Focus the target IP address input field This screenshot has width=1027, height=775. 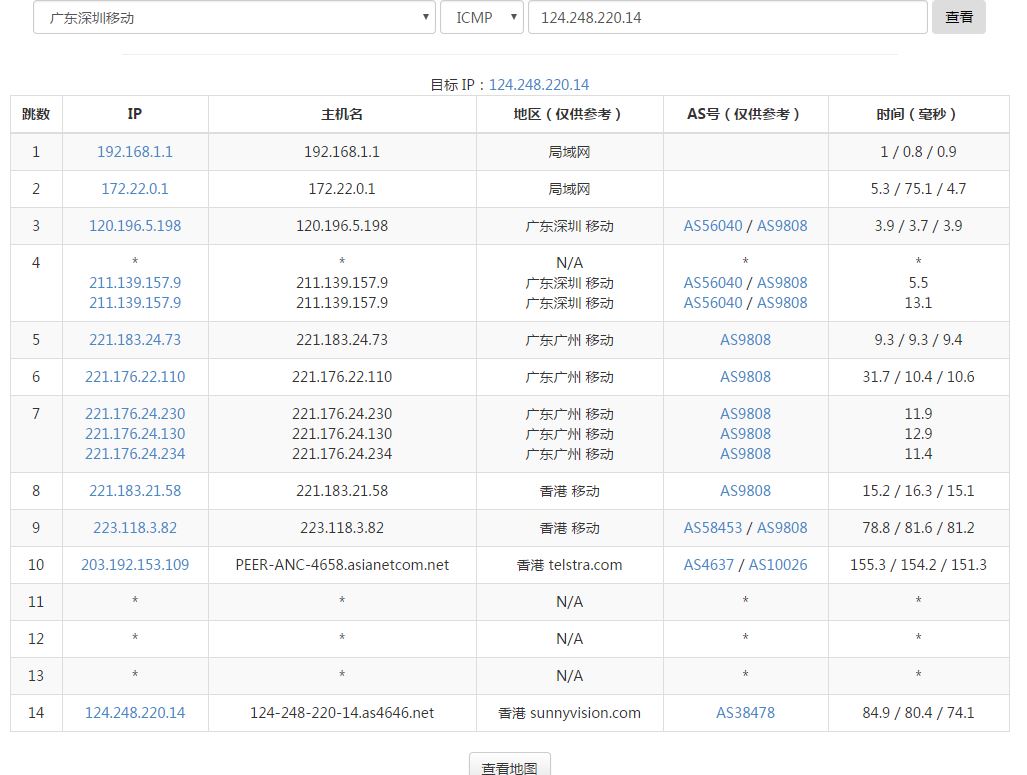pyautogui.click(x=727, y=17)
